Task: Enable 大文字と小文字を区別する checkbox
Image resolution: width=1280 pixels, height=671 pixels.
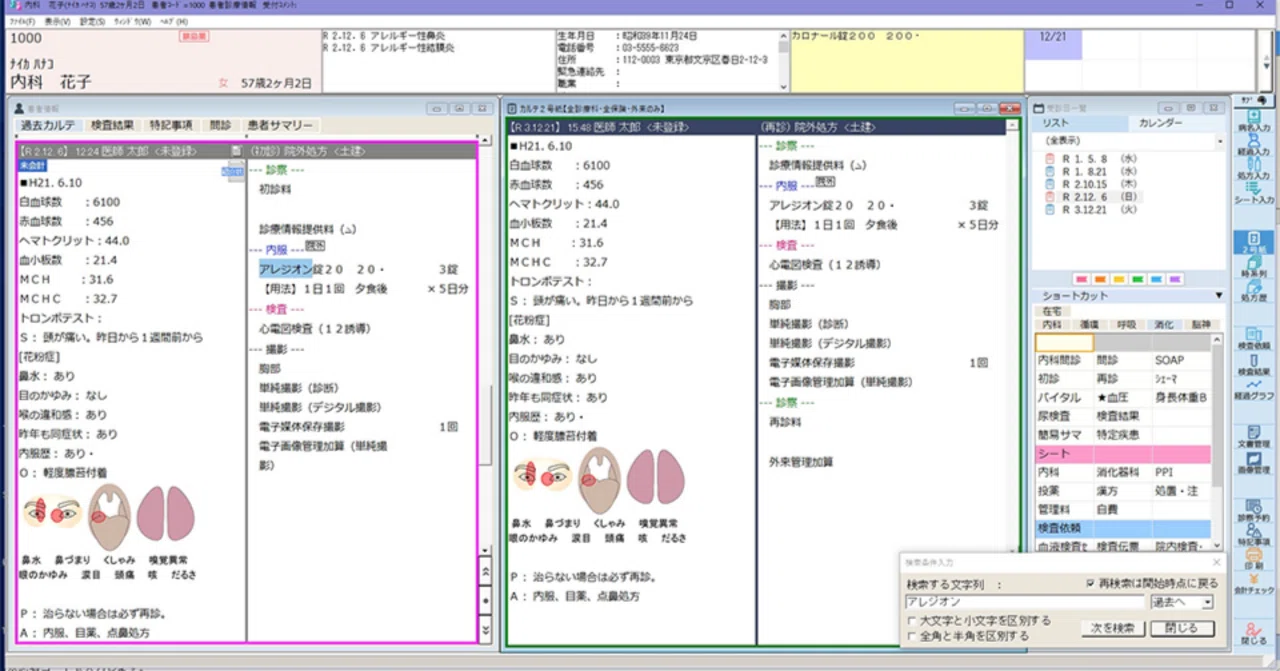Action: [x=911, y=621]
